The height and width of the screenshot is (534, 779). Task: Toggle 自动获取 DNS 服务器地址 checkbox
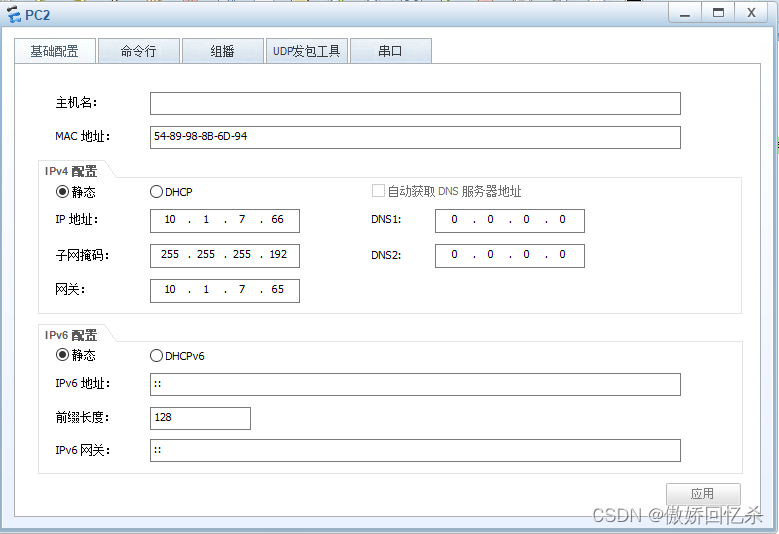click(378, 191)
